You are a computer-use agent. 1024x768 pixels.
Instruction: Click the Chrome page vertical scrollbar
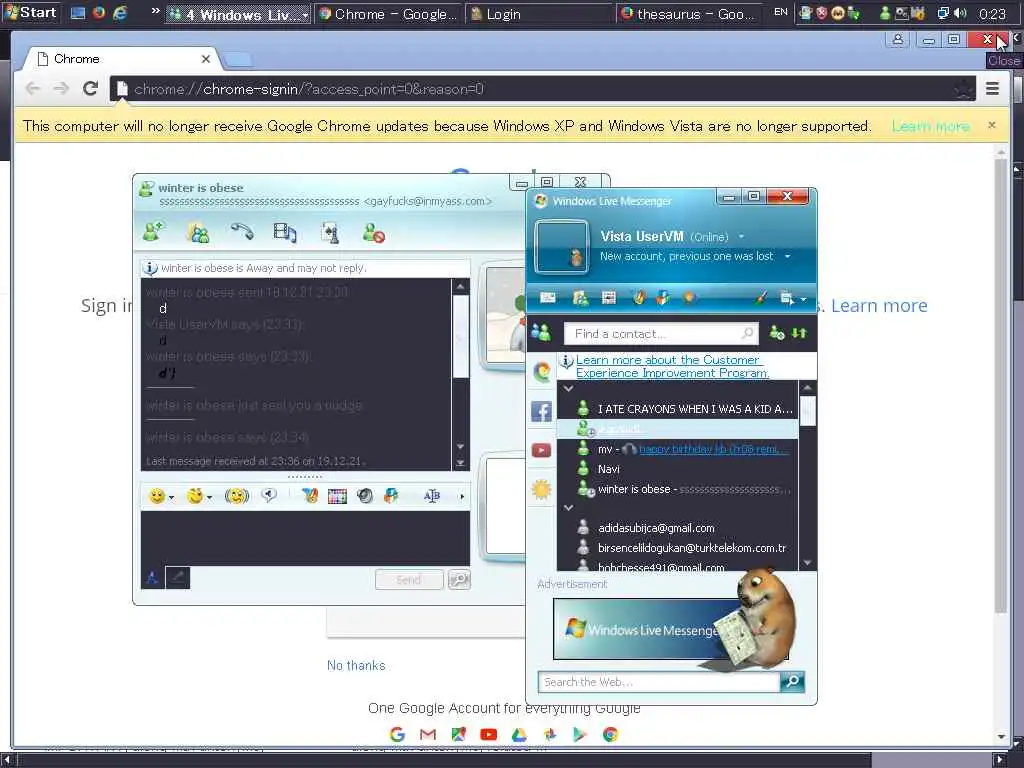pos(1000,385)
